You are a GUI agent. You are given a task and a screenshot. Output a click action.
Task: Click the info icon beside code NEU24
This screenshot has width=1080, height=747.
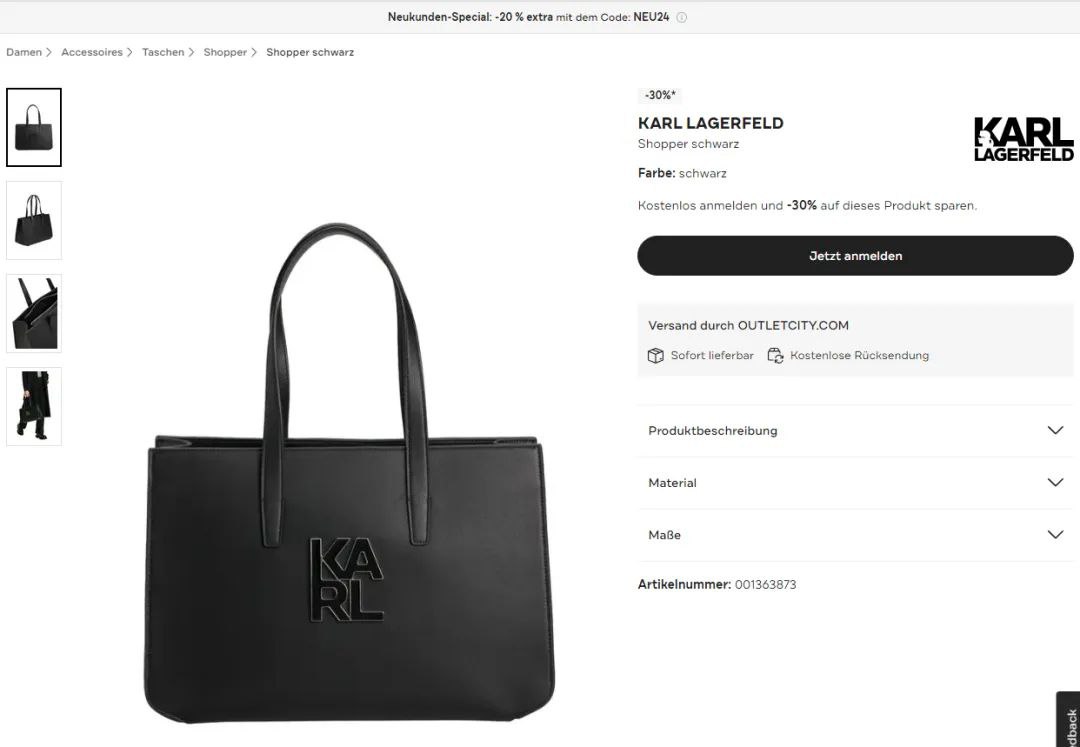[681, 17]
